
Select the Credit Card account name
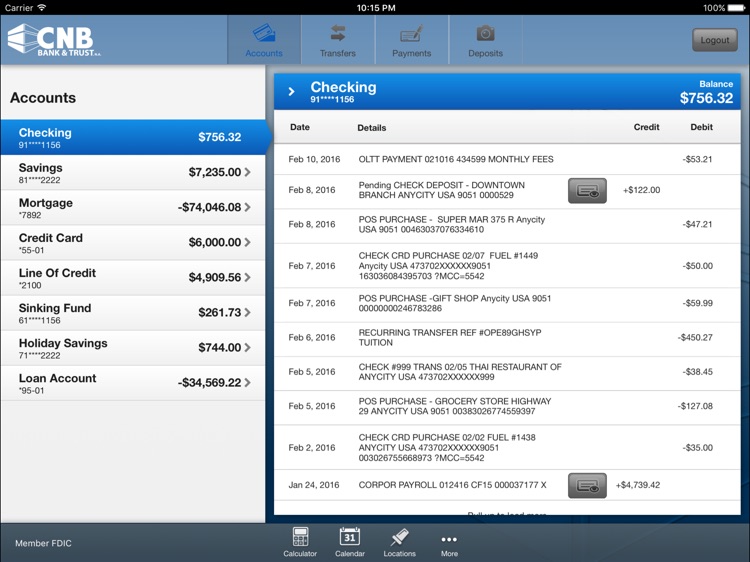click(51, 238)
